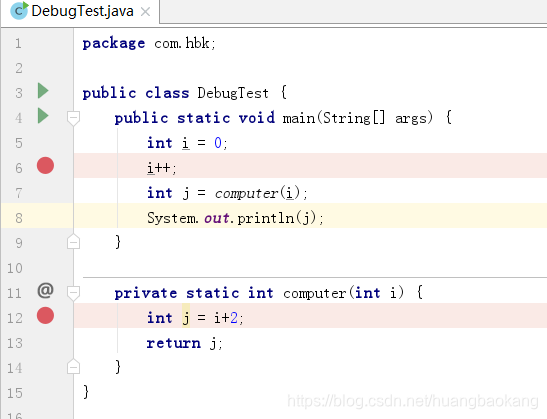547x419 pixels.
Task: Click the com.hbk package name
Action: (x=182, y=43)
